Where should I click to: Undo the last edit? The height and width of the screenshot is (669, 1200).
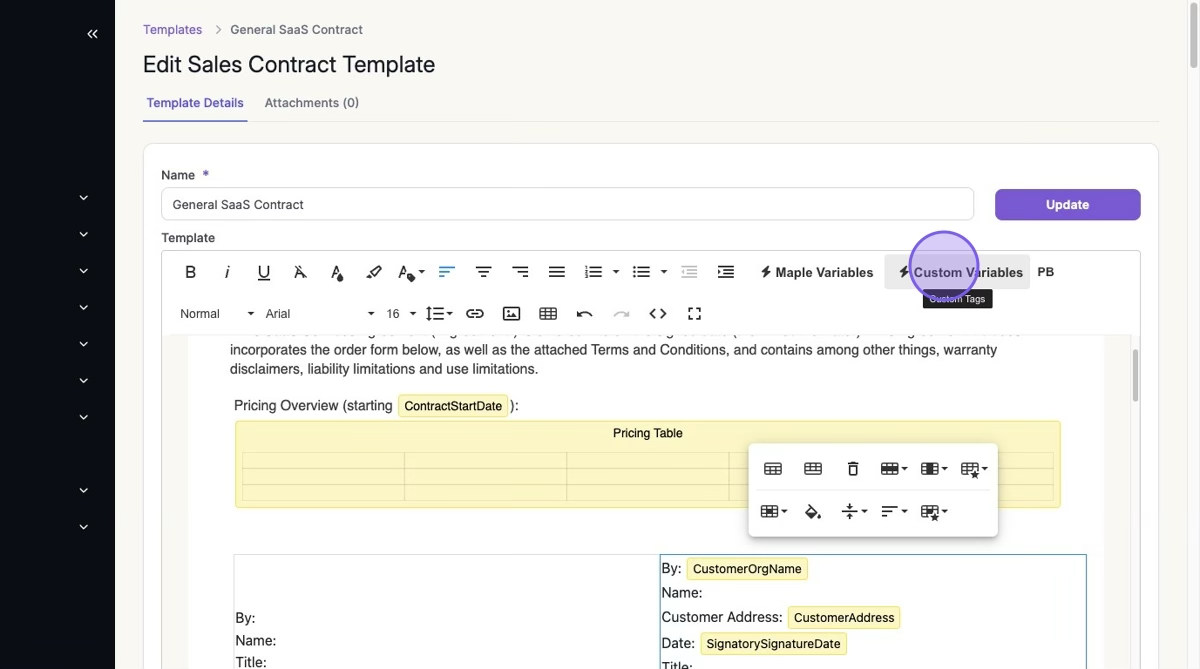[585, 314]
